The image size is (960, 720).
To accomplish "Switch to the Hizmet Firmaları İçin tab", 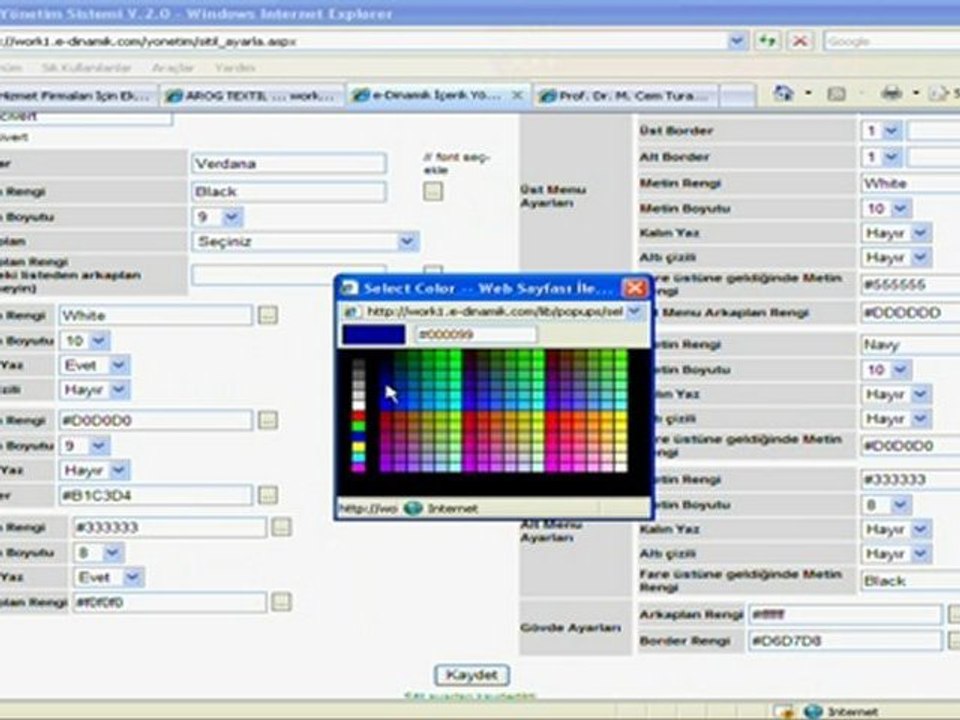I will point(77,96).
